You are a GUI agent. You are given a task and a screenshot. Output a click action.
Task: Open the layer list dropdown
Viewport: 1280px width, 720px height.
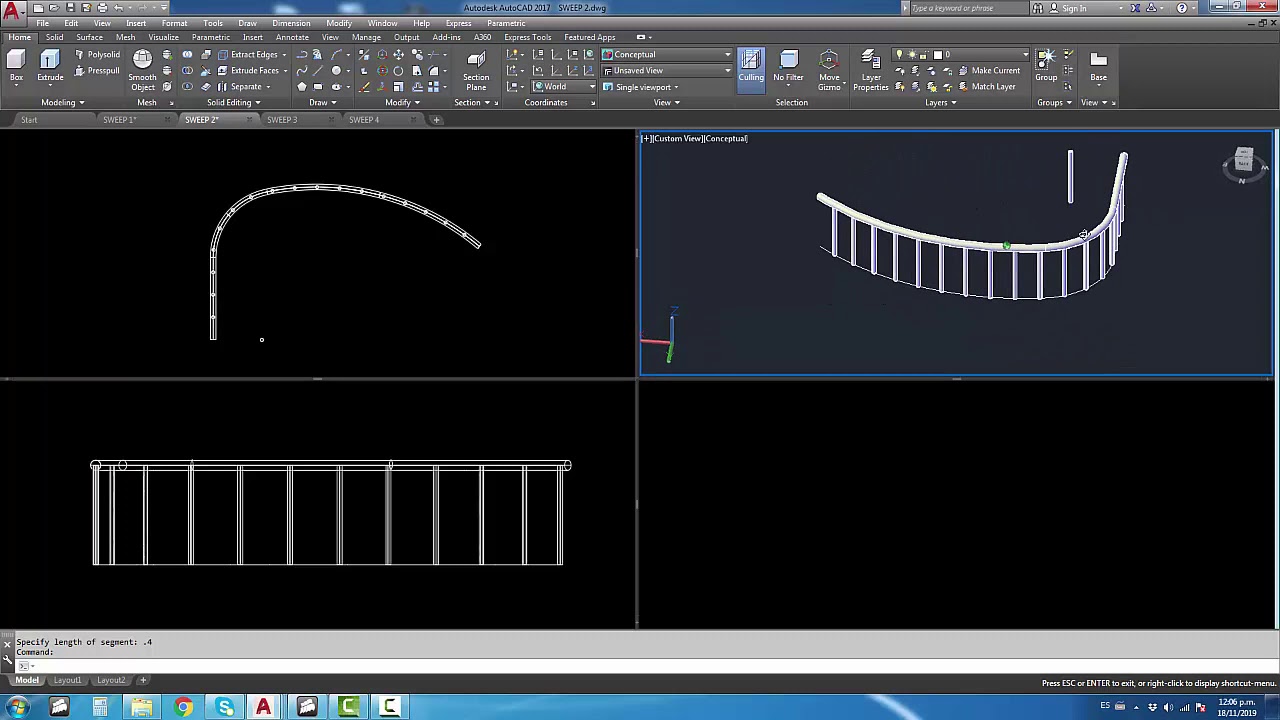pyautogui.click(x=961, y=55)
